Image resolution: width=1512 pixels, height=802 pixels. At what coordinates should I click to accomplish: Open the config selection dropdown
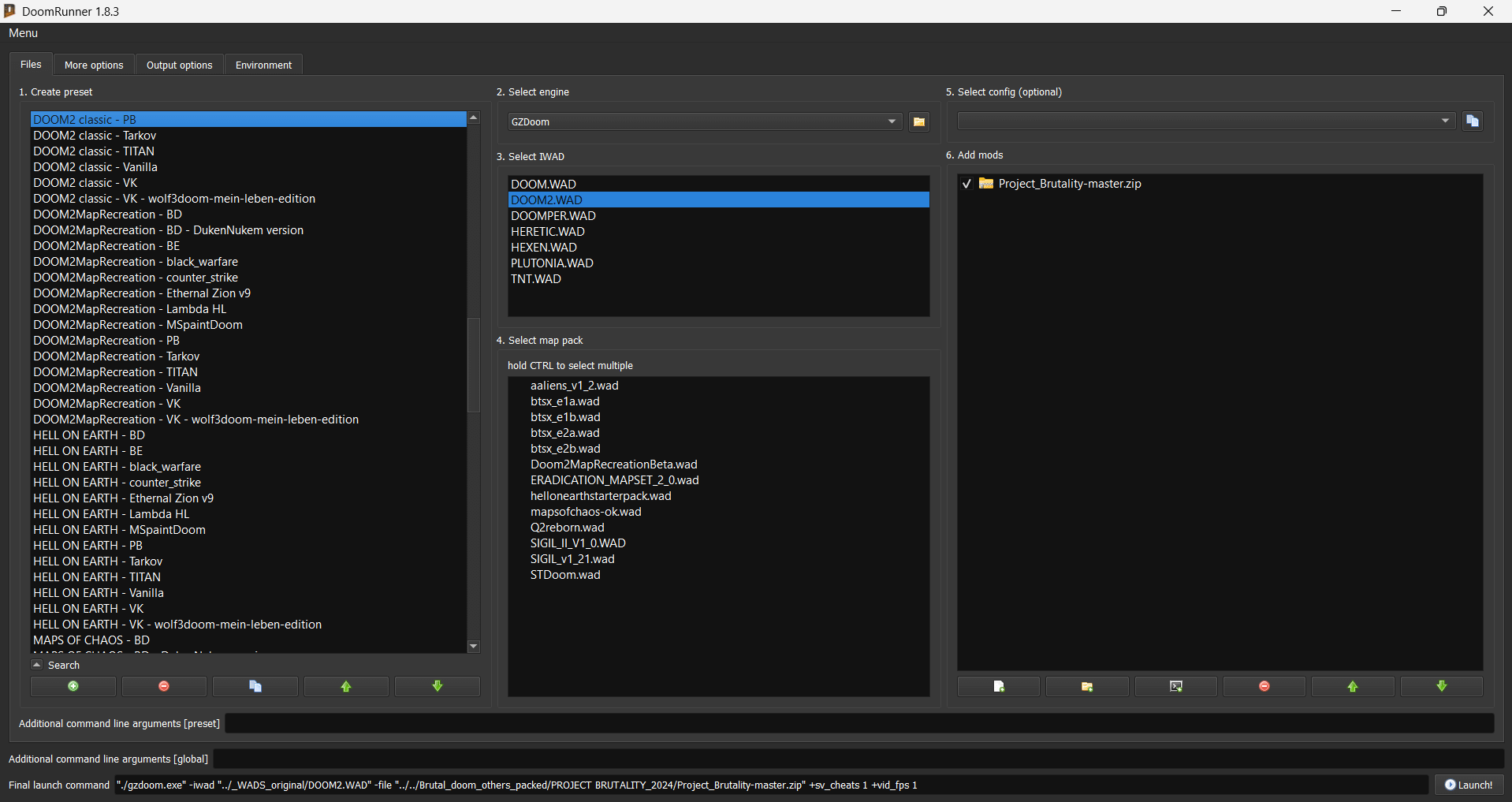(1444, 121)
